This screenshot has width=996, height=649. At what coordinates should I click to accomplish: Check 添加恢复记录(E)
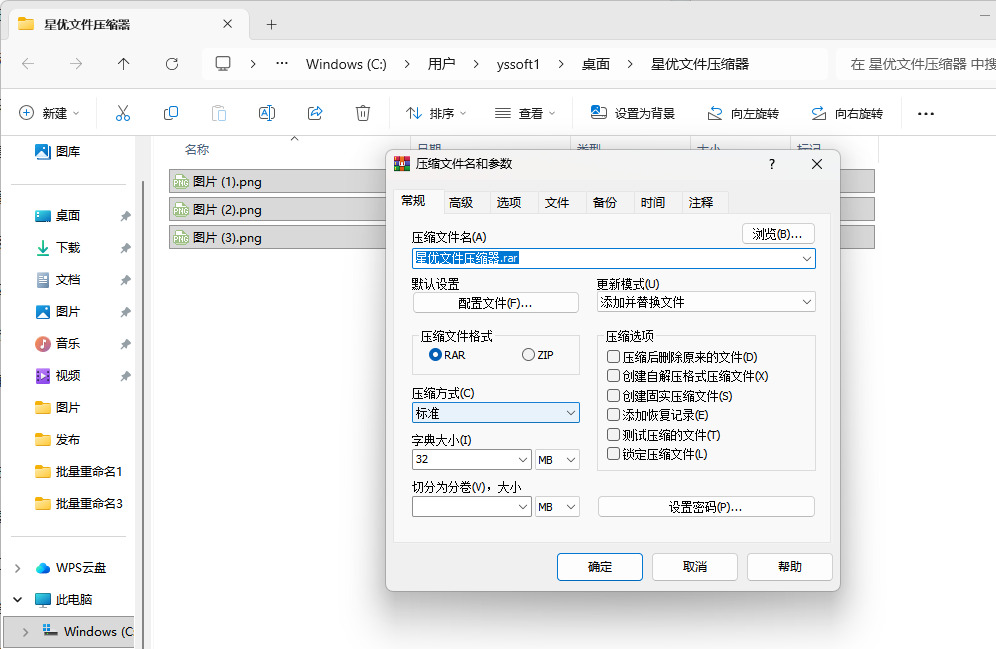coord(614,415)
